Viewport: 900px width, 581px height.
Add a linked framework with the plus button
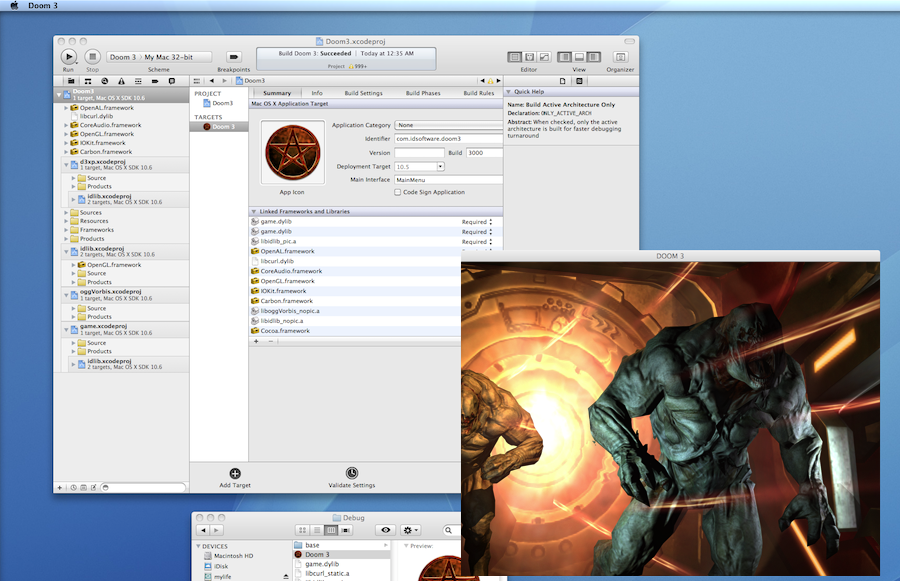pyautogui.click(x=256, y=341)
